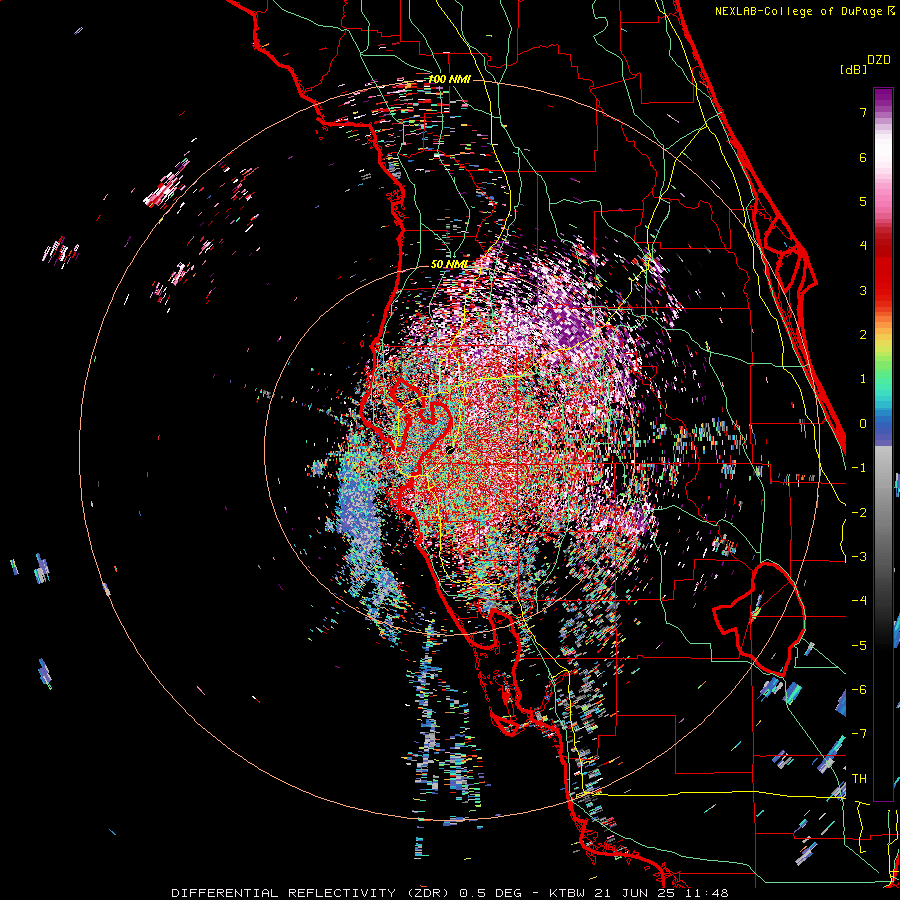Click the DZD legend title
The height and width of the screenshot is (900, 900).
[x=879, y=60]
